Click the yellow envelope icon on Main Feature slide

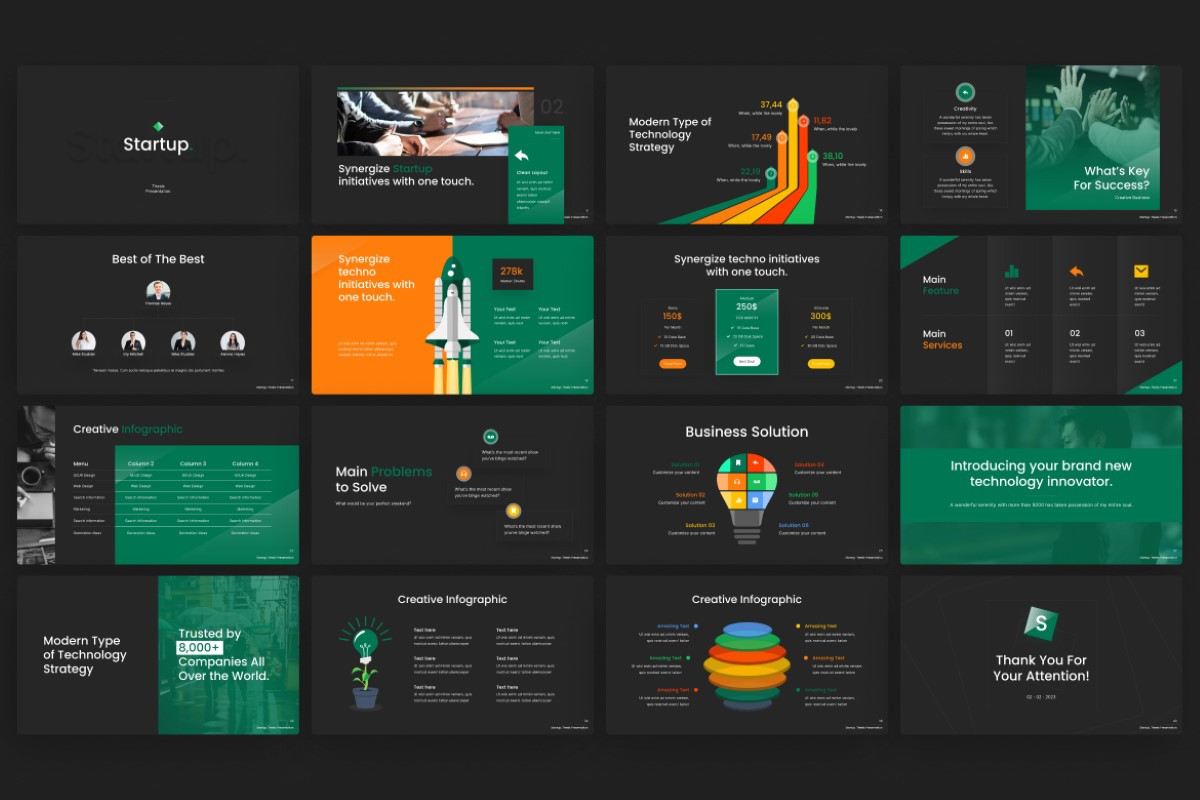(1141, 271)
